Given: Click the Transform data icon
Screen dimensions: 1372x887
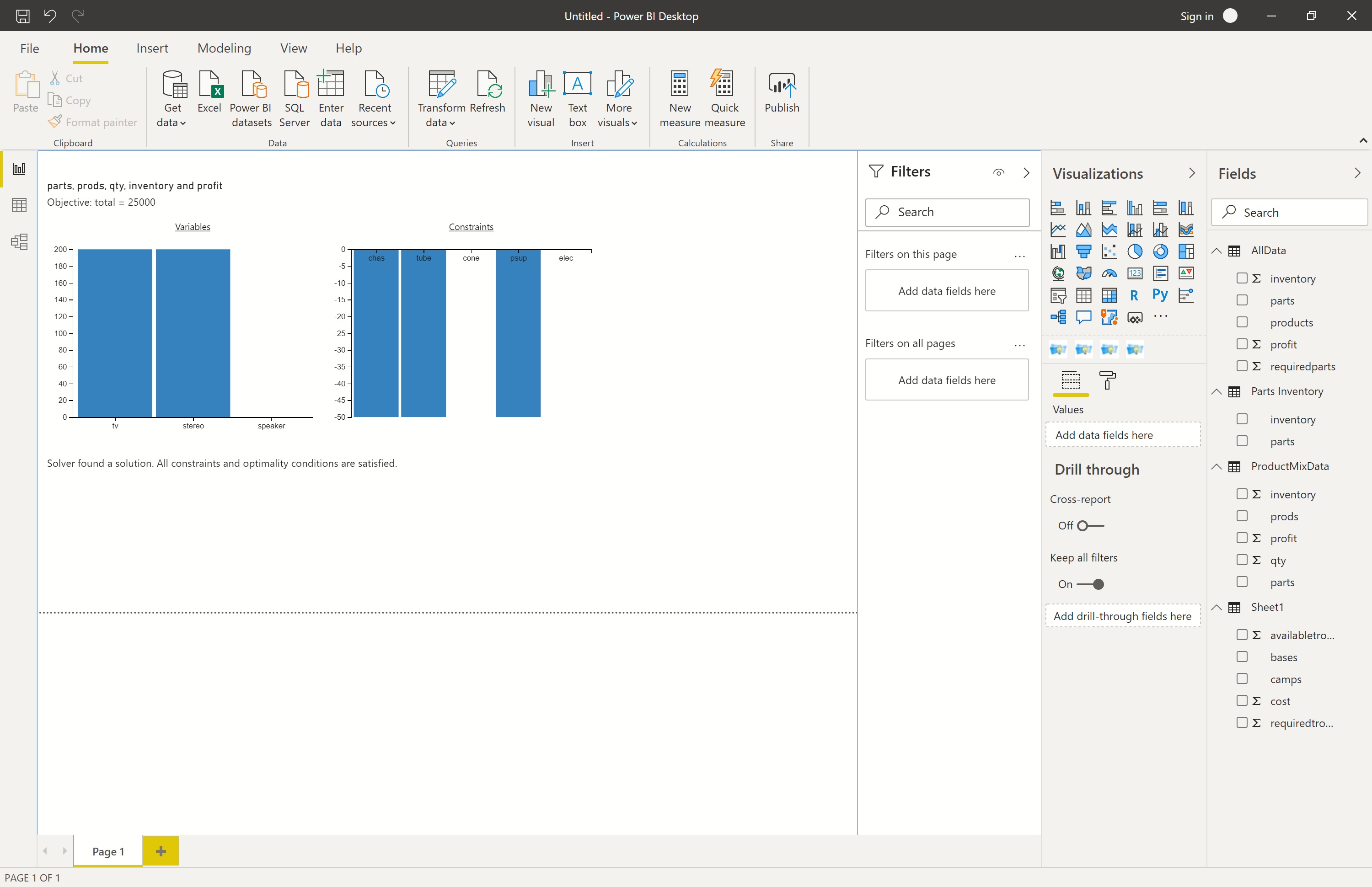Looking at the screenshot, I should 441,98.
